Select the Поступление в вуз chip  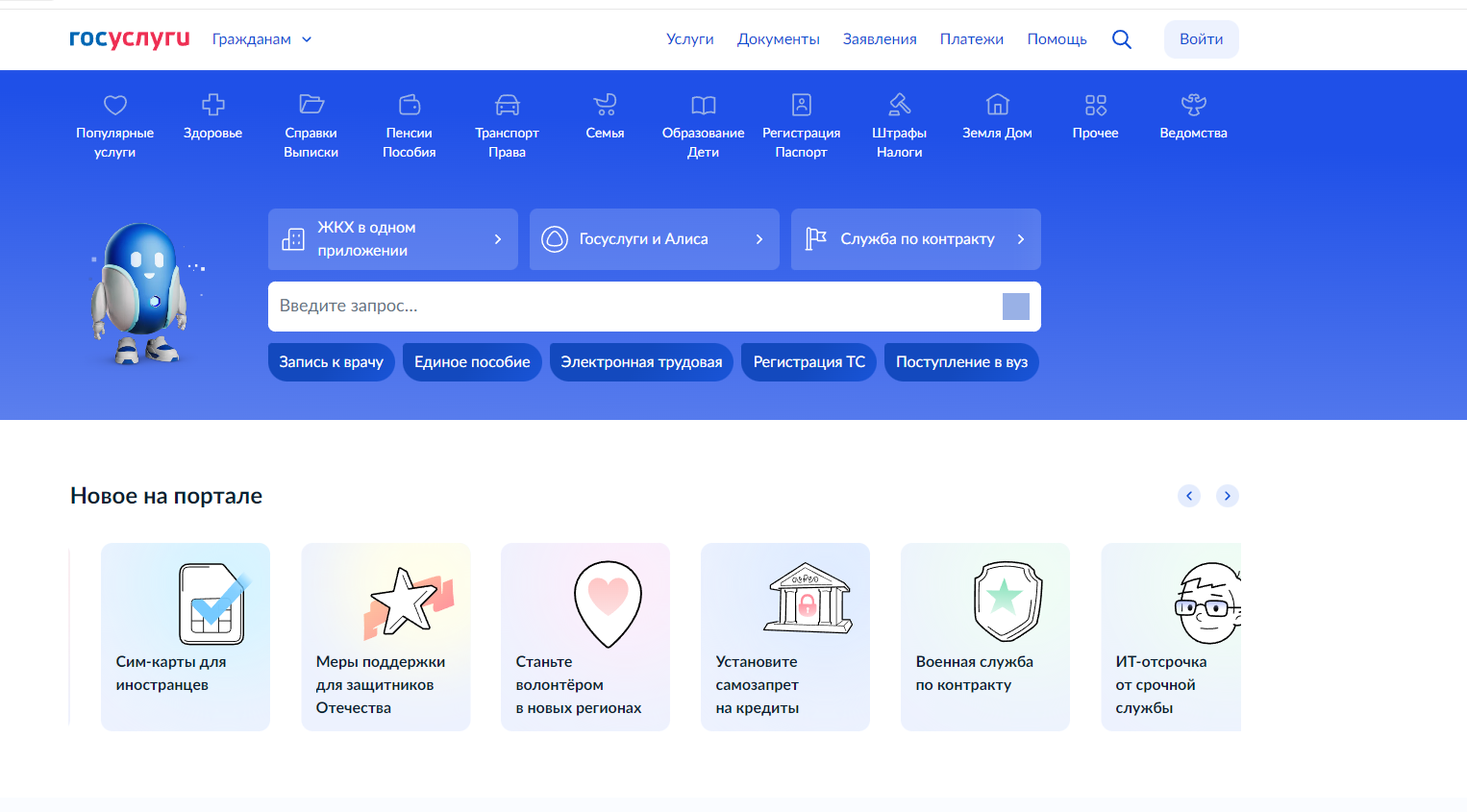(x=961, y=362)
